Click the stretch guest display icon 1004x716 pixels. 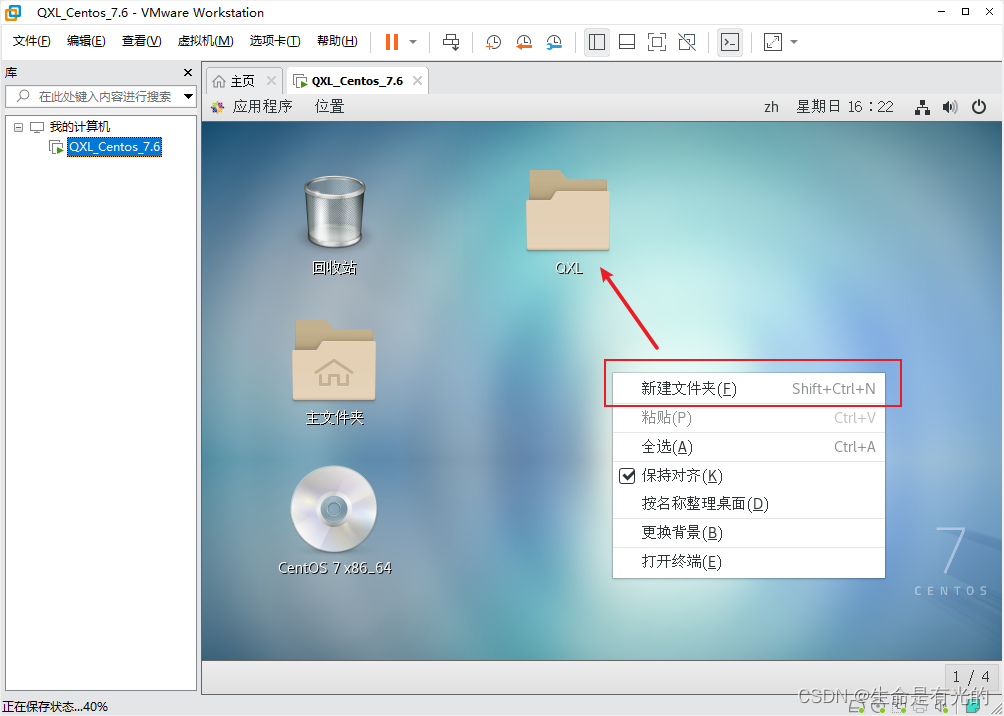(773, 42)
